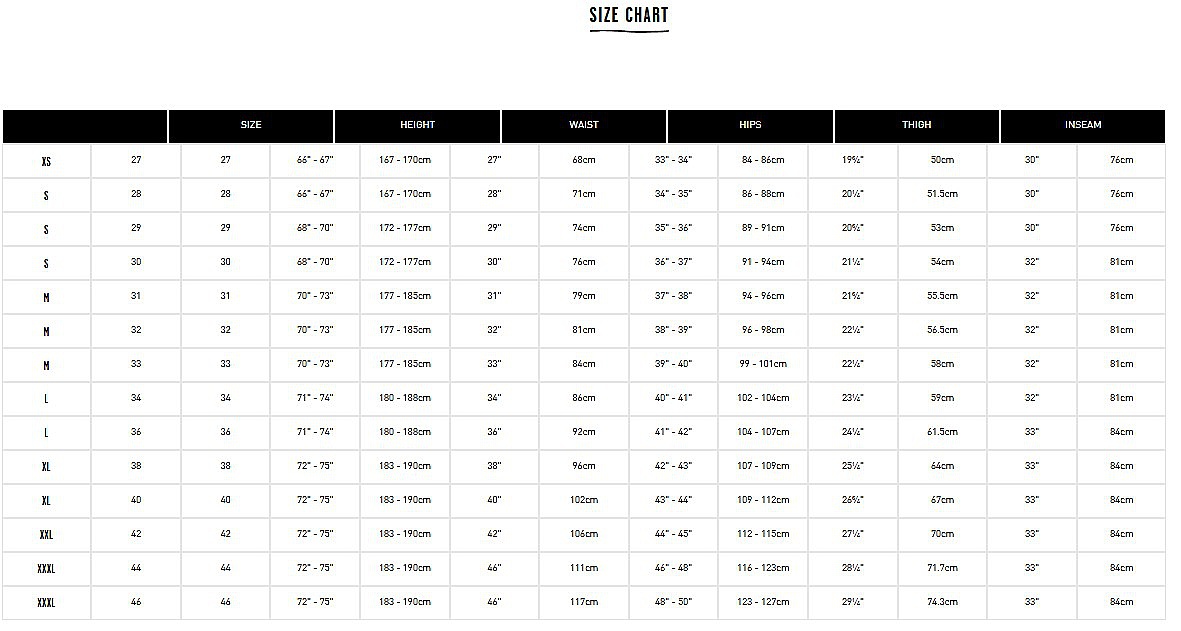Screen dimensions: 1181x631
Task: Select the INSEAM column header
Action: click(1083, 126)
